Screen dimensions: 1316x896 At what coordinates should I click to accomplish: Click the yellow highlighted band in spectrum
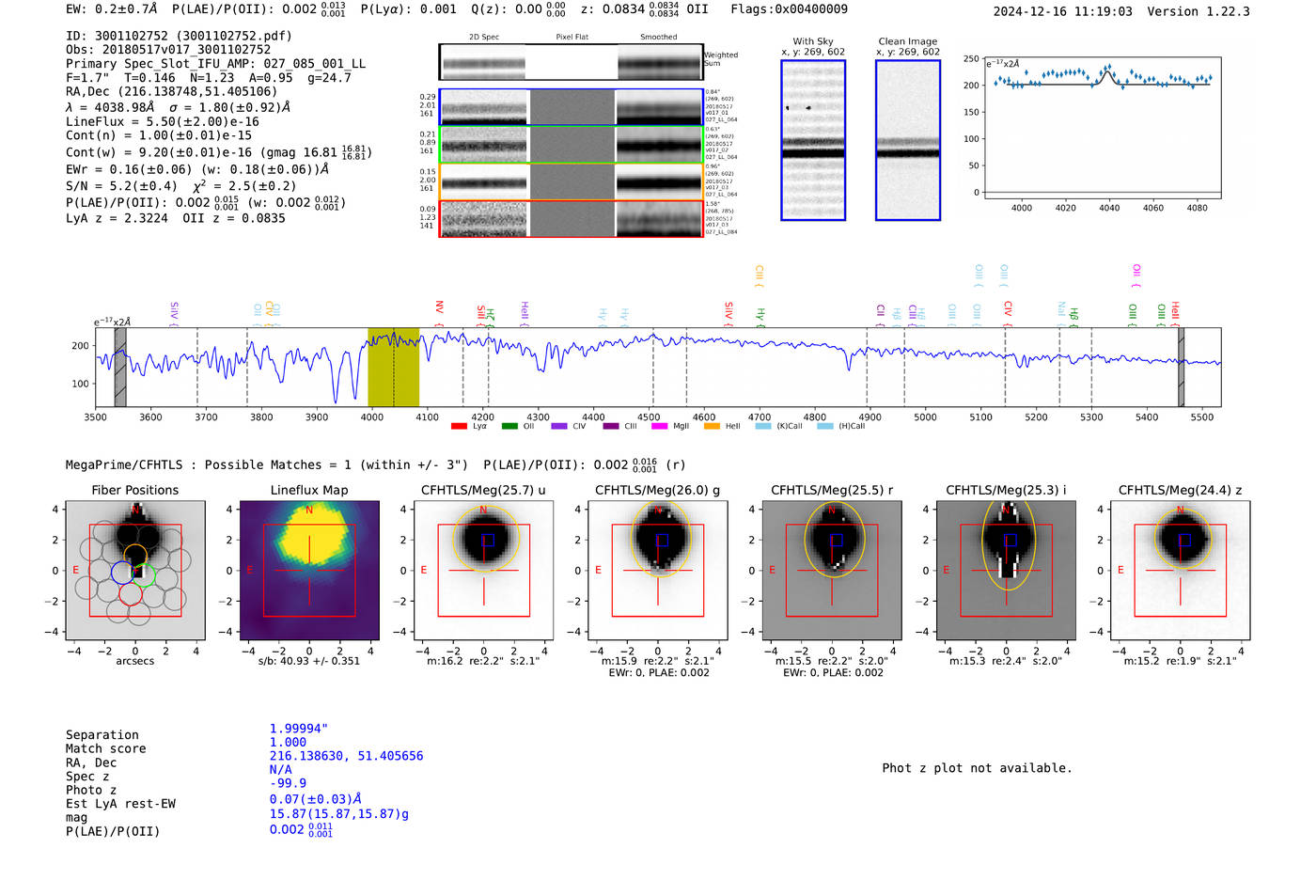(x=393, y=367)
